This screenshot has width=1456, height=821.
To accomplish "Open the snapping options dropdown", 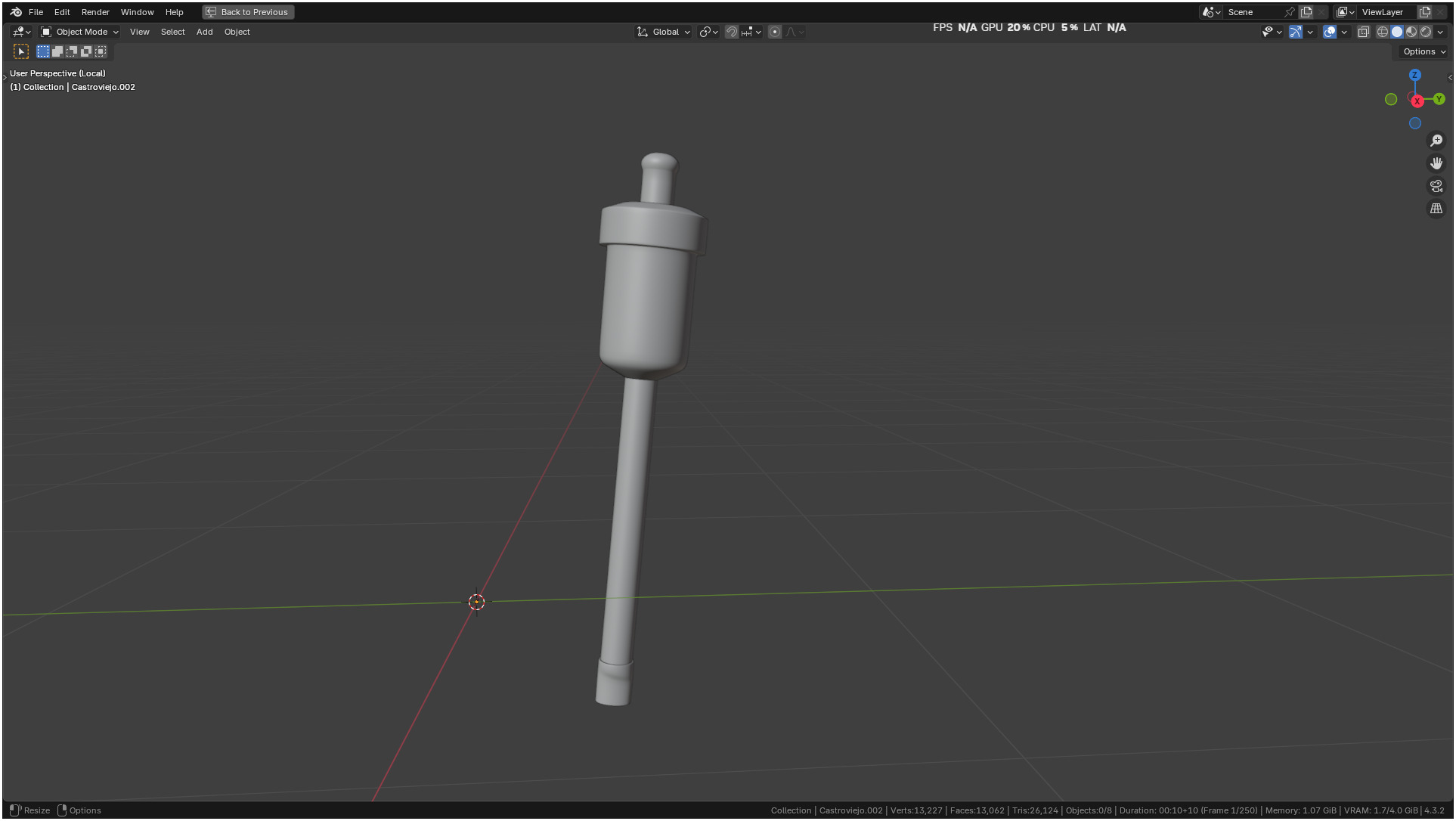I will 751,32.
